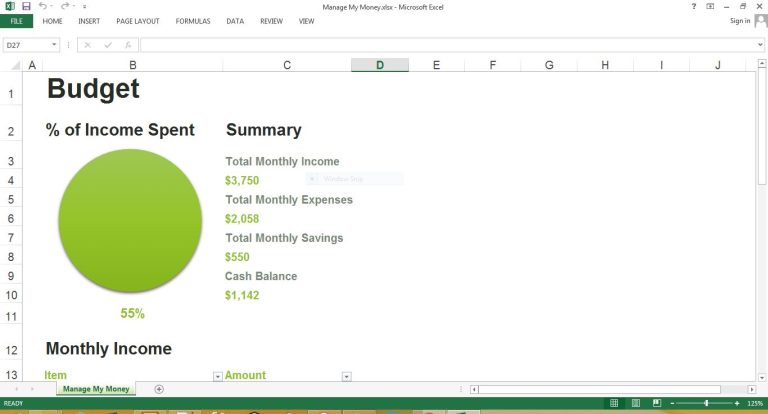Click the Excel application icon in title bar
The height and width of the screenshot is (414, 768).
tap(10, 6)
